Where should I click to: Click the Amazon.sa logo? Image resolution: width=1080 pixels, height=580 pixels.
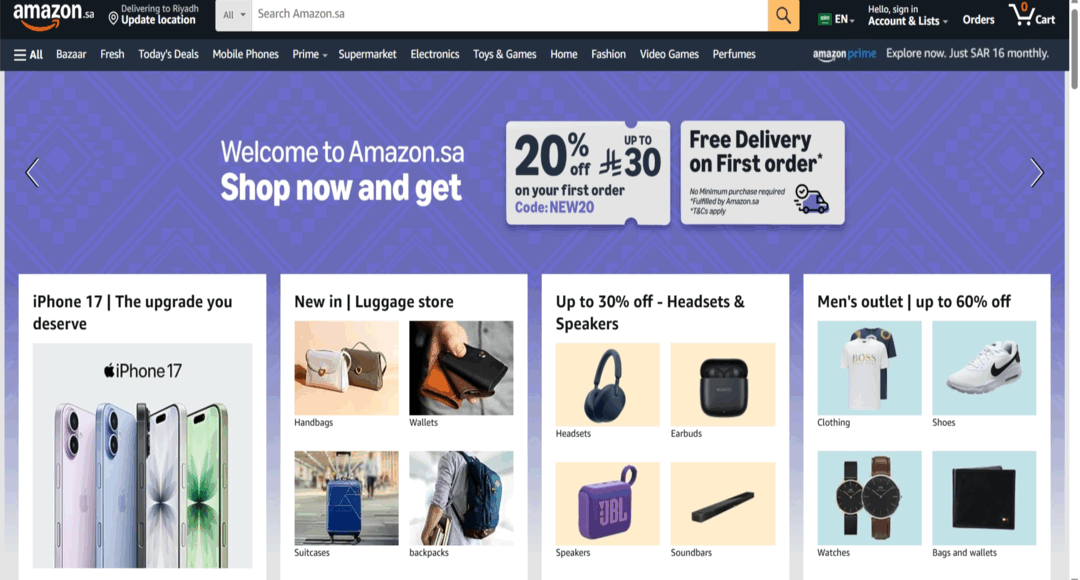pos(53,15)
